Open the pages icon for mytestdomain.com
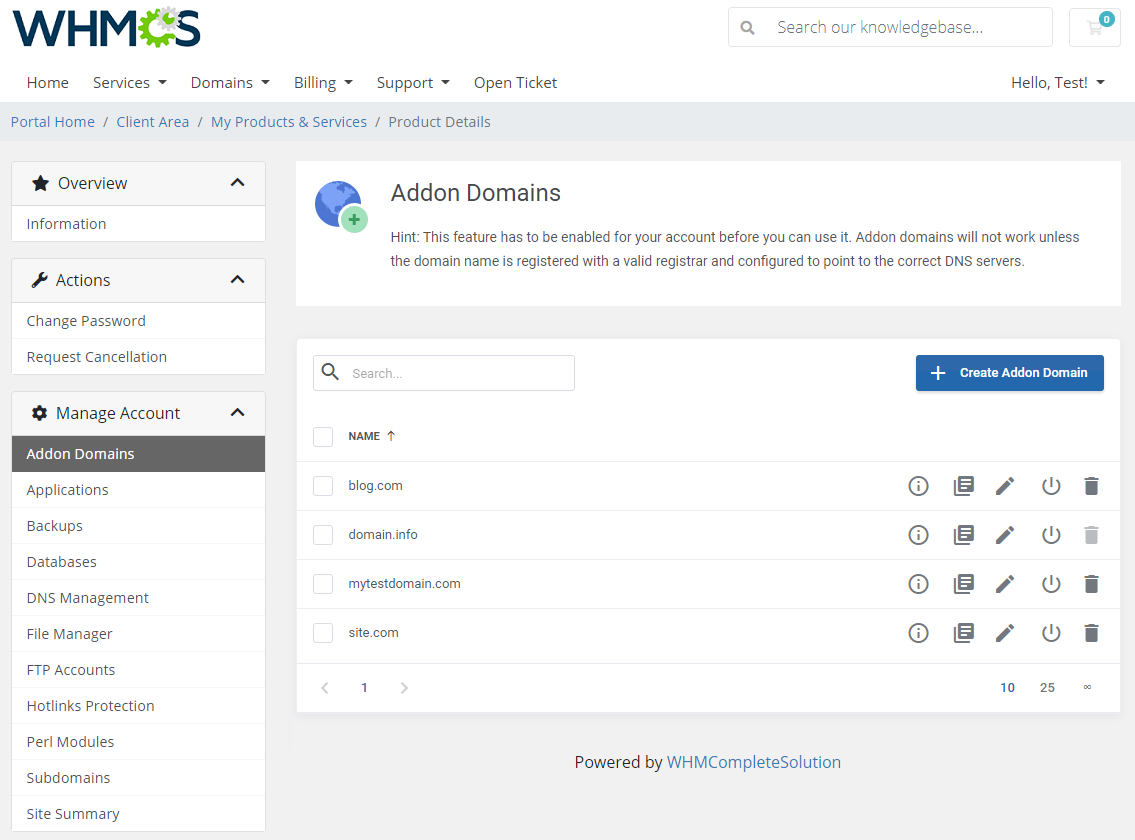 coord(963,584)
